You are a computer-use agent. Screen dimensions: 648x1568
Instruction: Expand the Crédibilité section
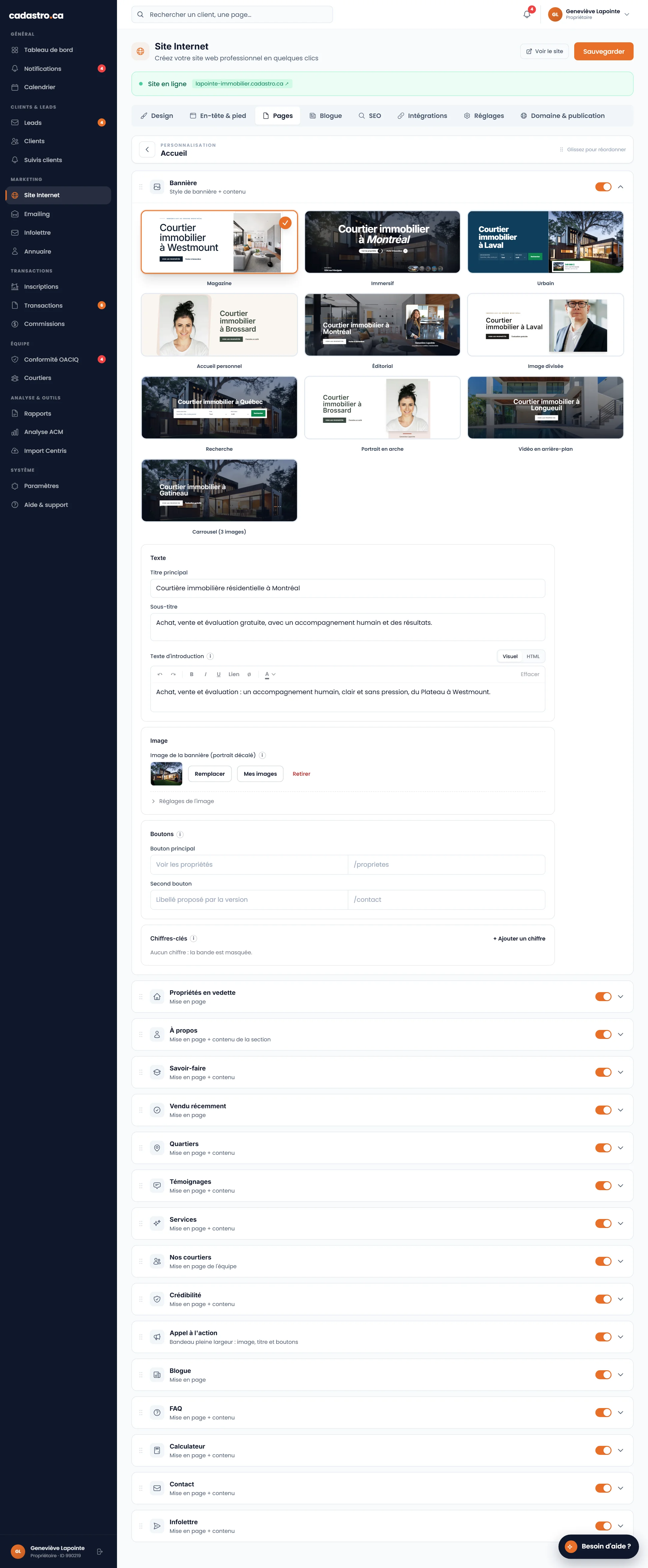[x=621, y=1299]
